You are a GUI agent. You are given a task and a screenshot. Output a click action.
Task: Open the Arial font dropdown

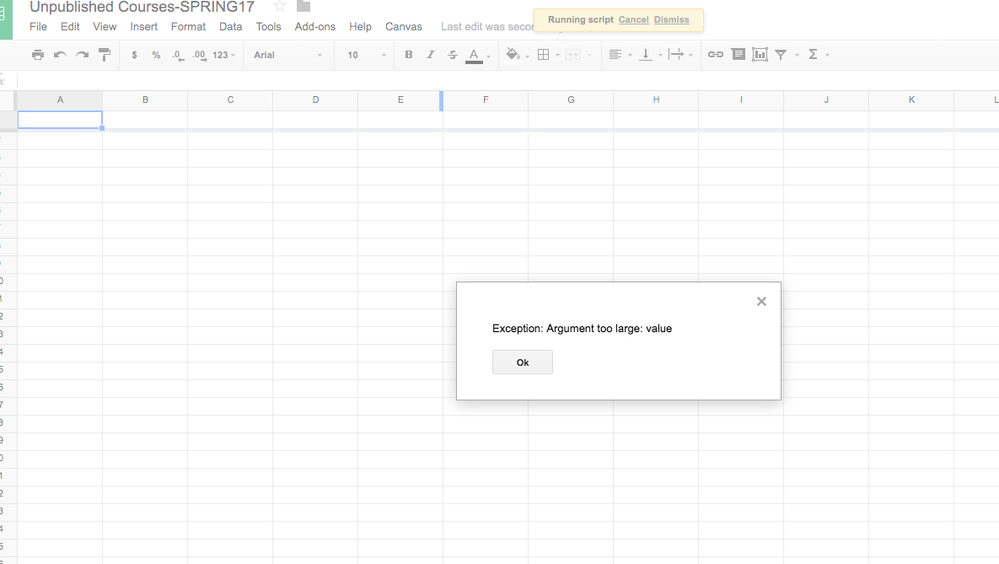tap(288, 55)
